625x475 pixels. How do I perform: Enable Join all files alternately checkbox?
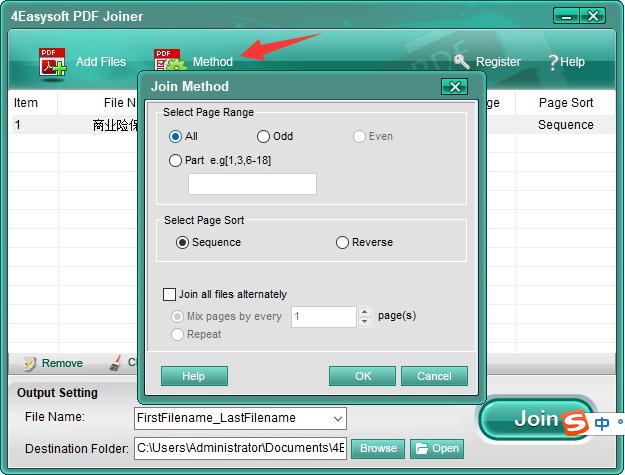[x=169, y=295]
